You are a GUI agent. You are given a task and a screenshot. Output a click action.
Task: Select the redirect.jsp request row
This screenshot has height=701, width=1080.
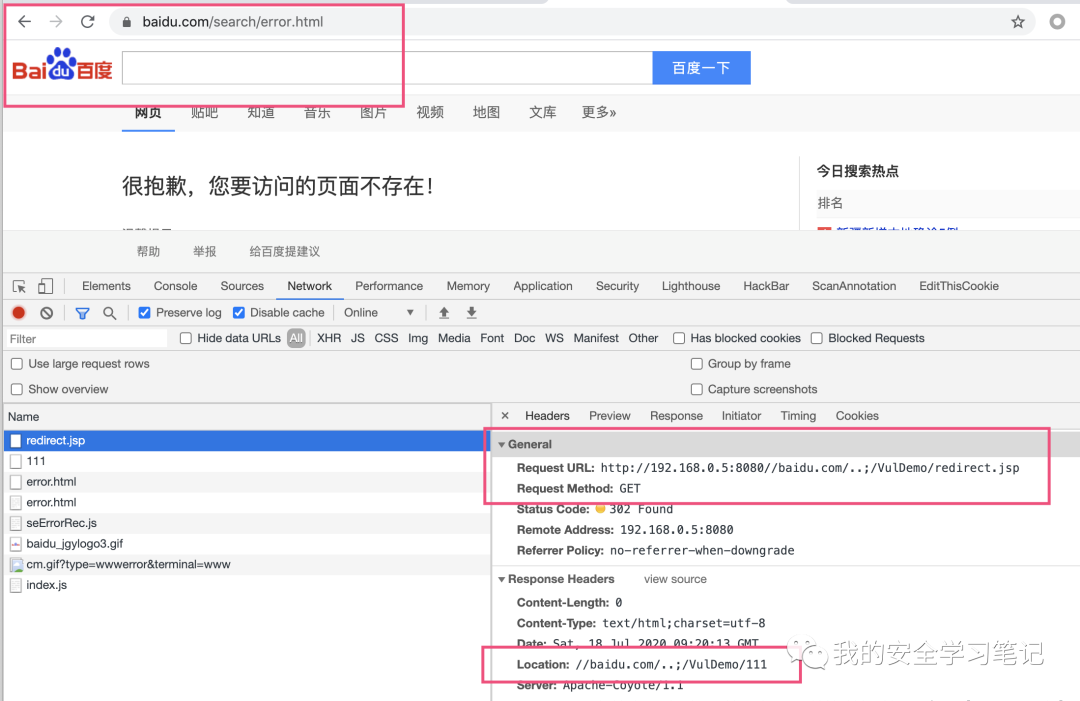click(247, 441)
